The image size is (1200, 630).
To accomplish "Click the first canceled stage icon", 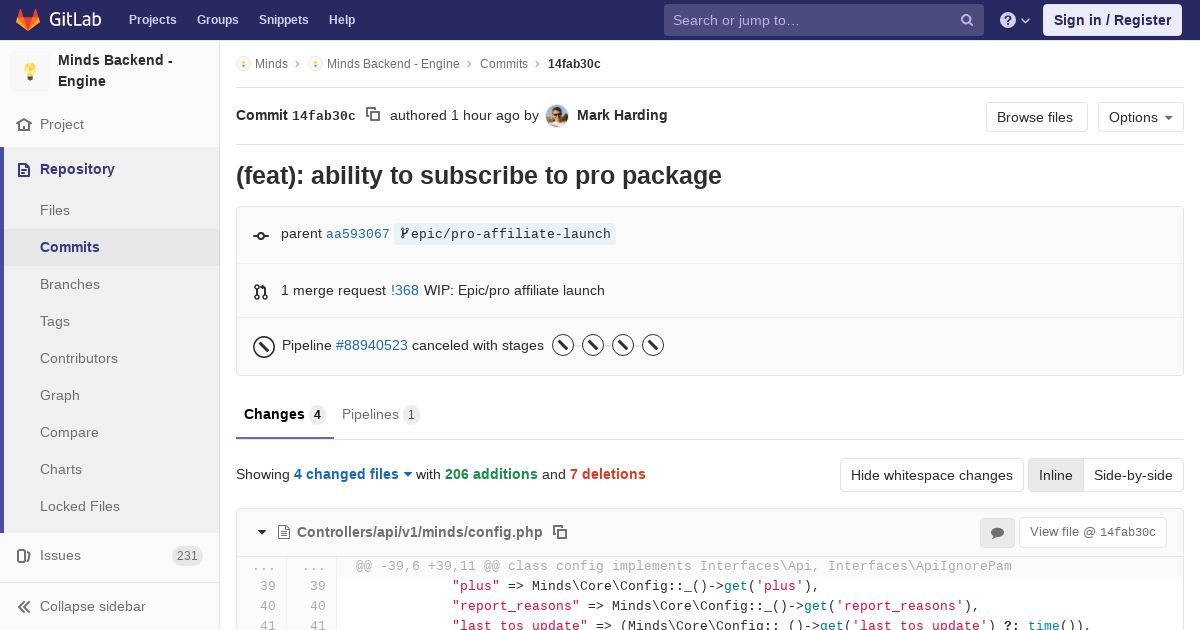I will tap(563, 346).
